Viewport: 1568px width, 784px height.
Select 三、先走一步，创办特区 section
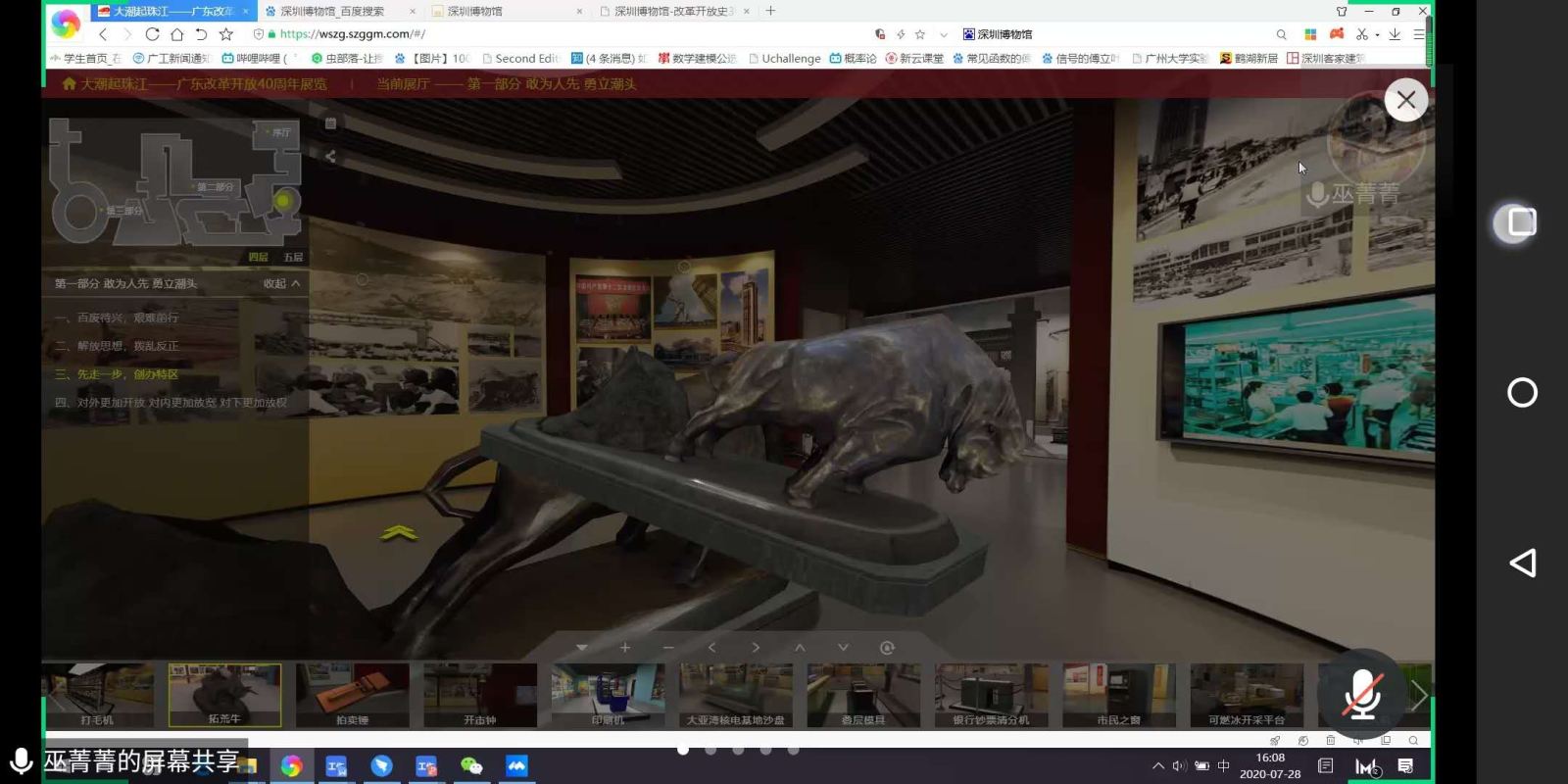pos(117,374)
